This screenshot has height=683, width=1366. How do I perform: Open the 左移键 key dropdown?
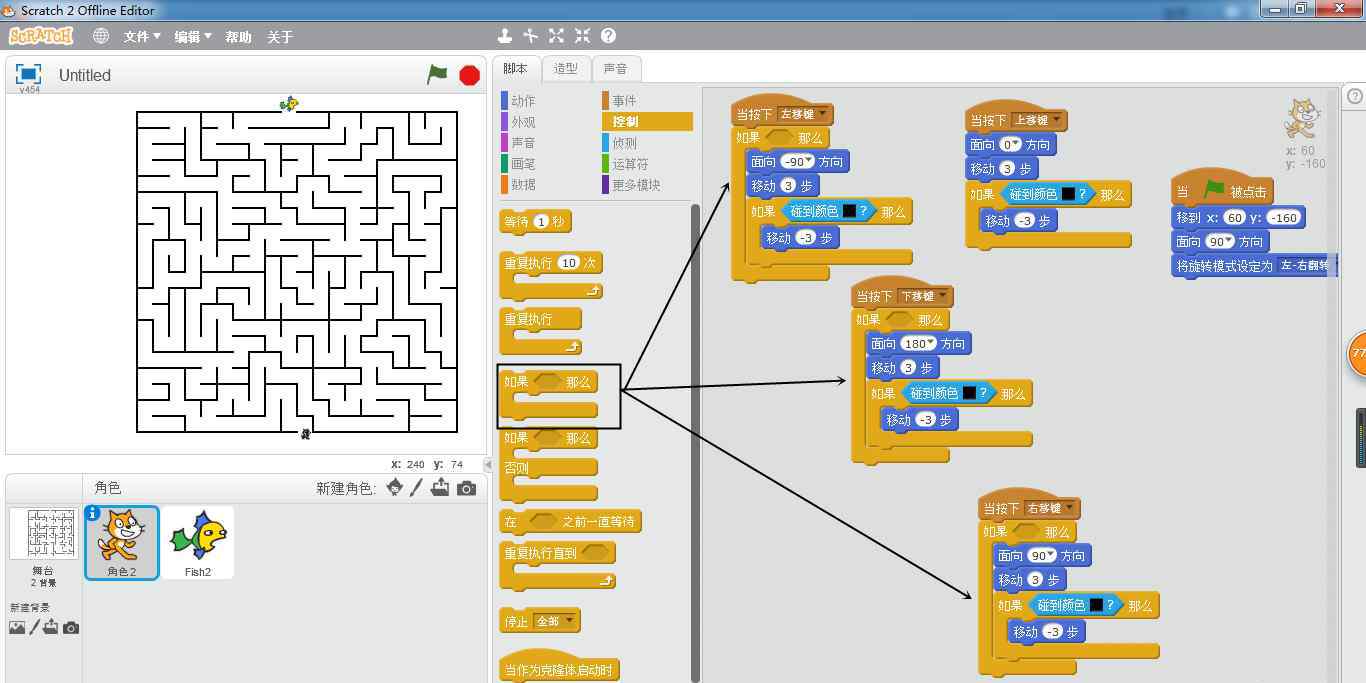click(803, 114)
